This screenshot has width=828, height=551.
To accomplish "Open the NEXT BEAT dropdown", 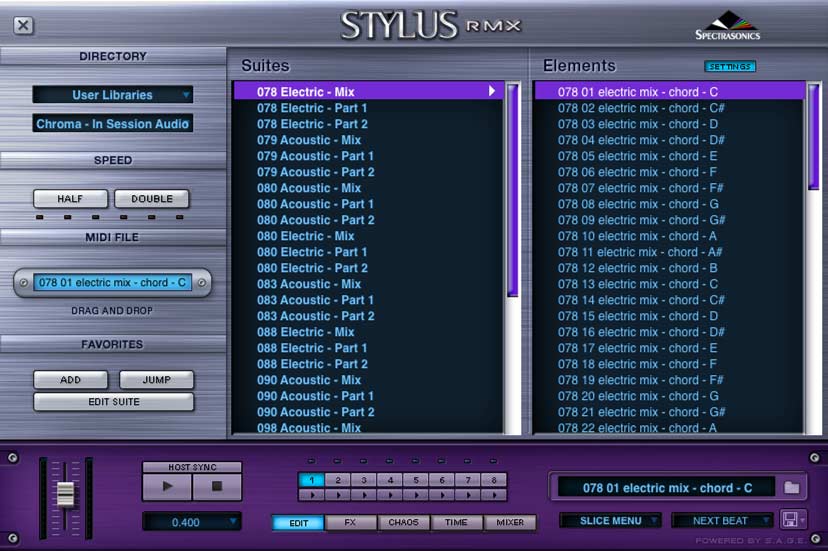I will click(x=722, y=521).
